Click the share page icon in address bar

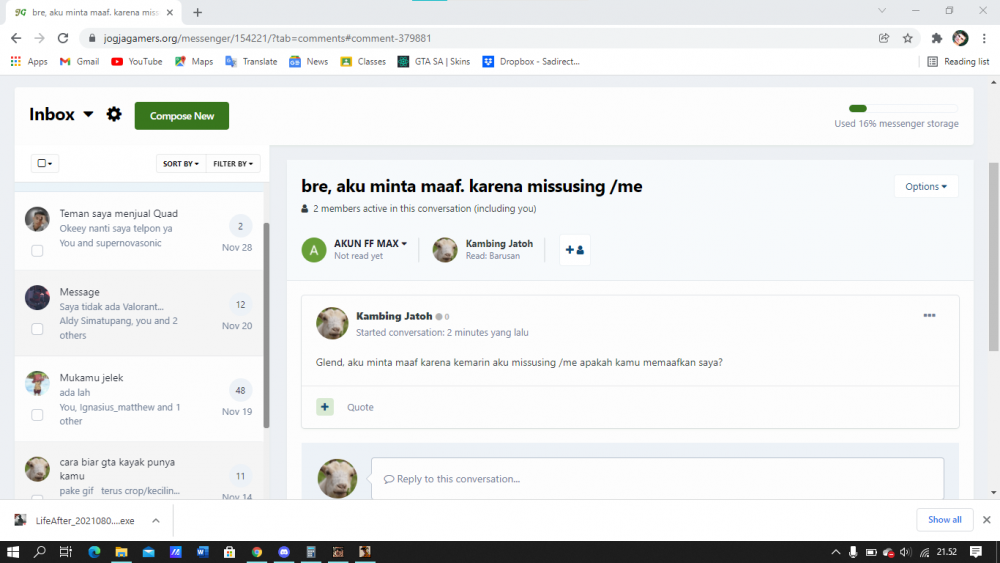pyautogui.click(x=884, y=38)
